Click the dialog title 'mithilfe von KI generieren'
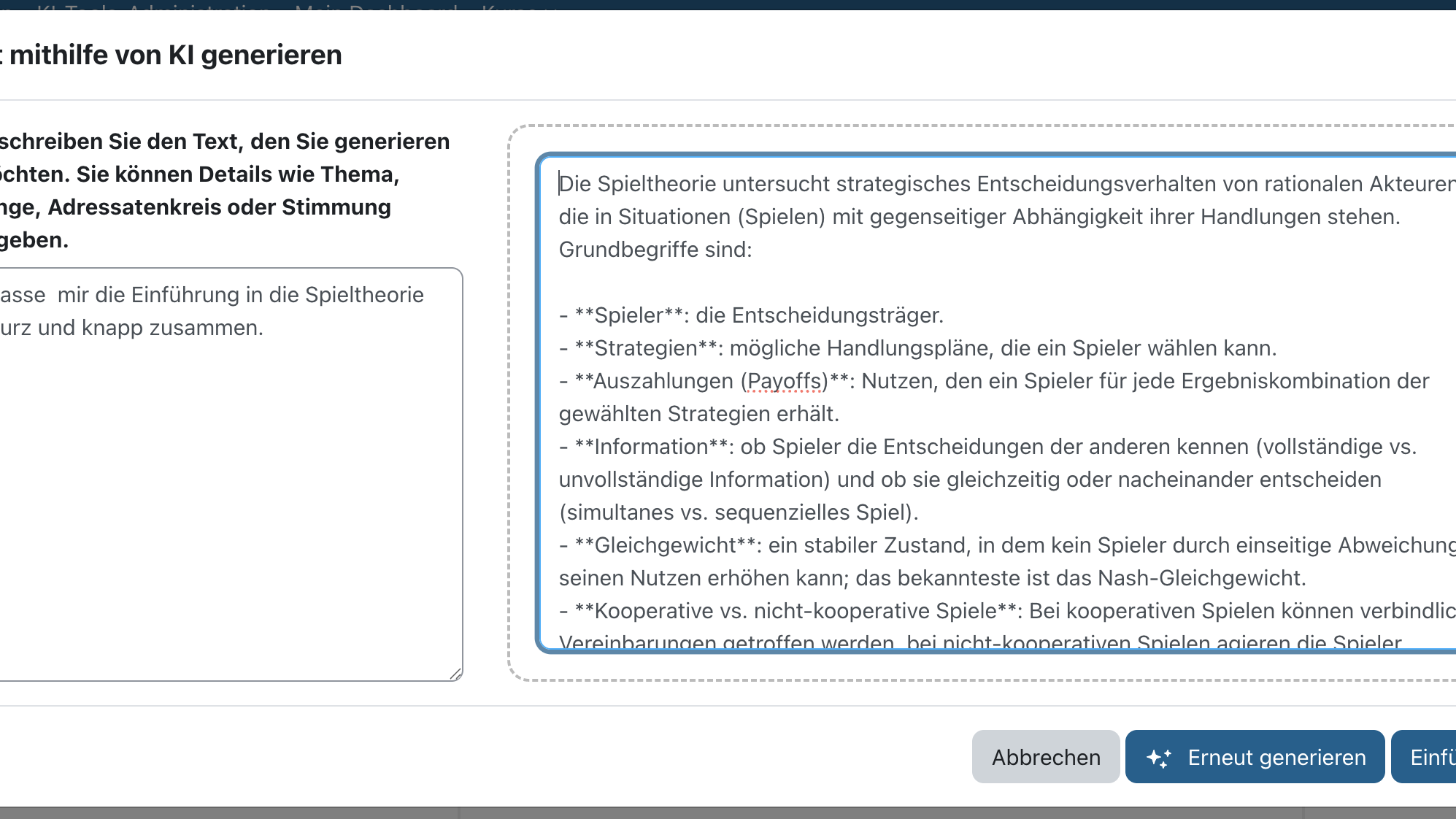This screenshot has width=1456, height=819. tap(175, 55)
